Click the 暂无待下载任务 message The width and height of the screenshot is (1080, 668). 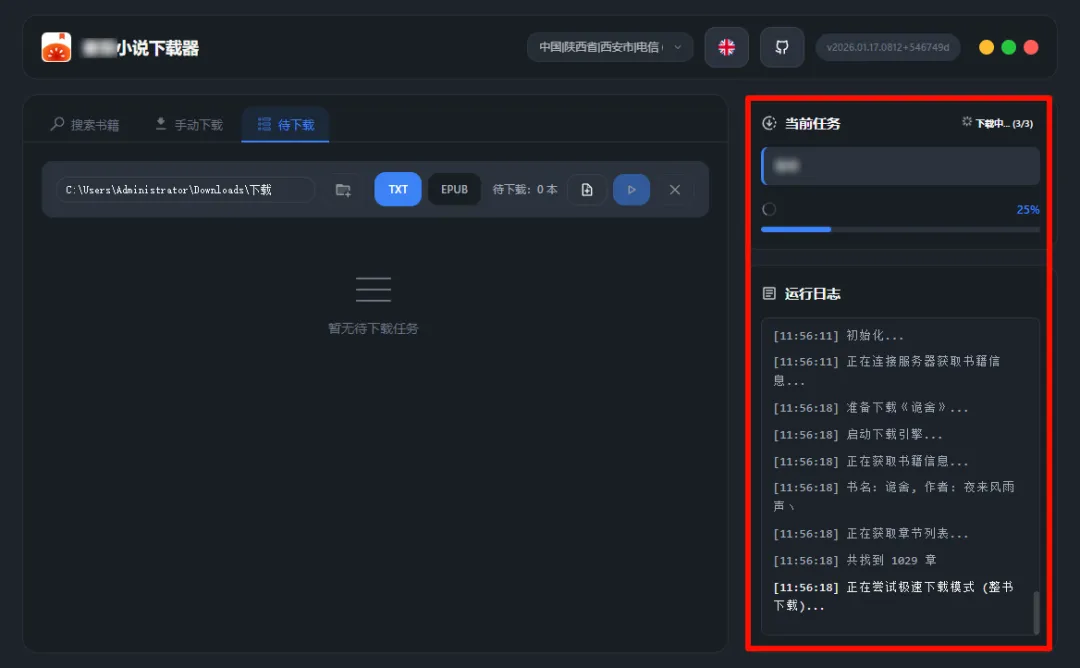pos(373,328)
